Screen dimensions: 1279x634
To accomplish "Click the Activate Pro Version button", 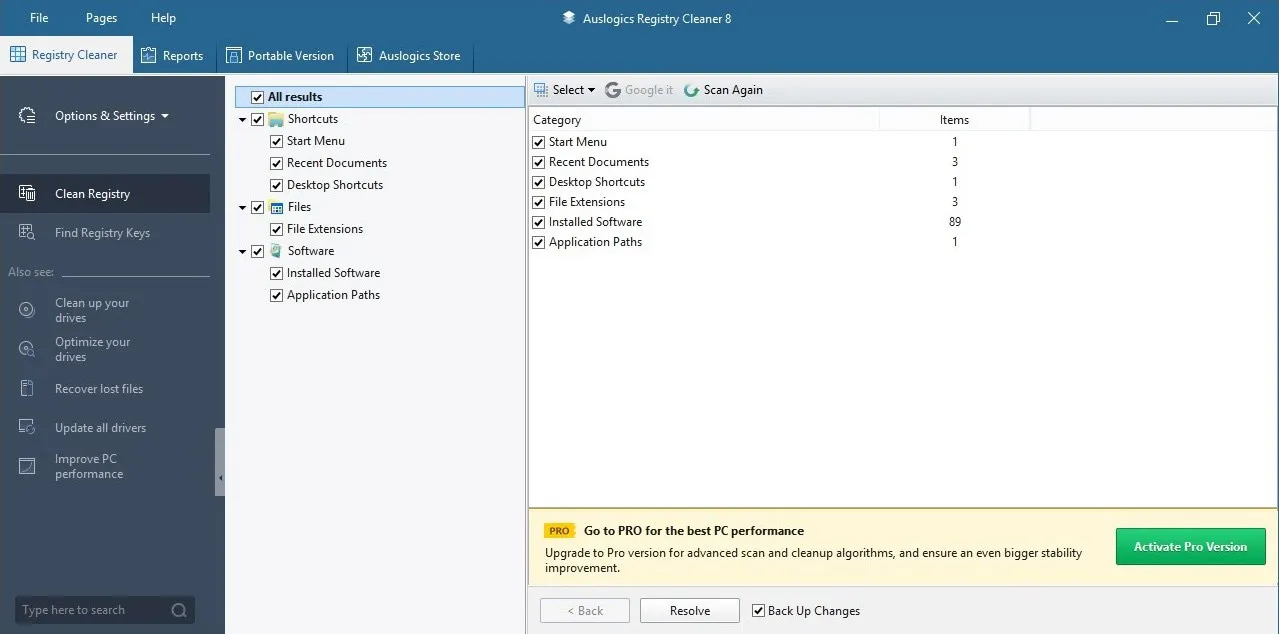I will [1189, 546].
